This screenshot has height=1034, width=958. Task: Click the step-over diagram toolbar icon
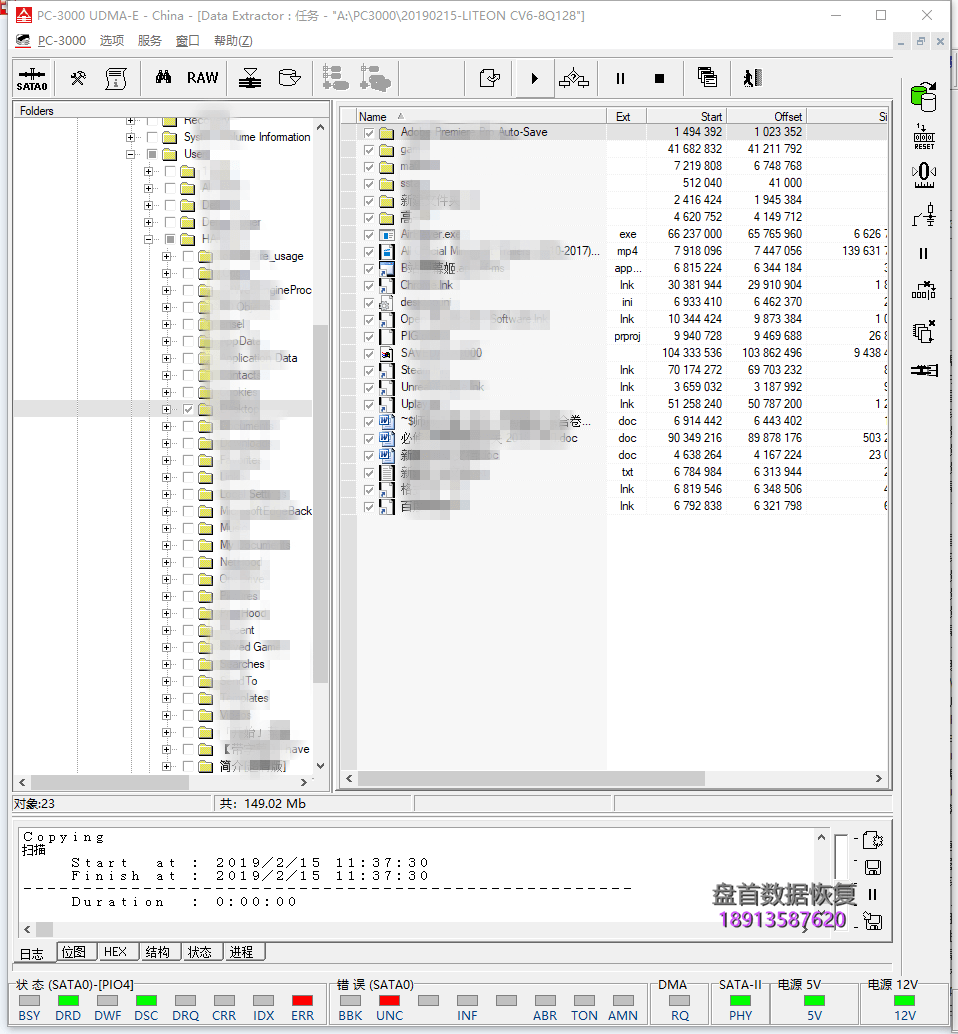pyautogui.click(x=574, y=78)
